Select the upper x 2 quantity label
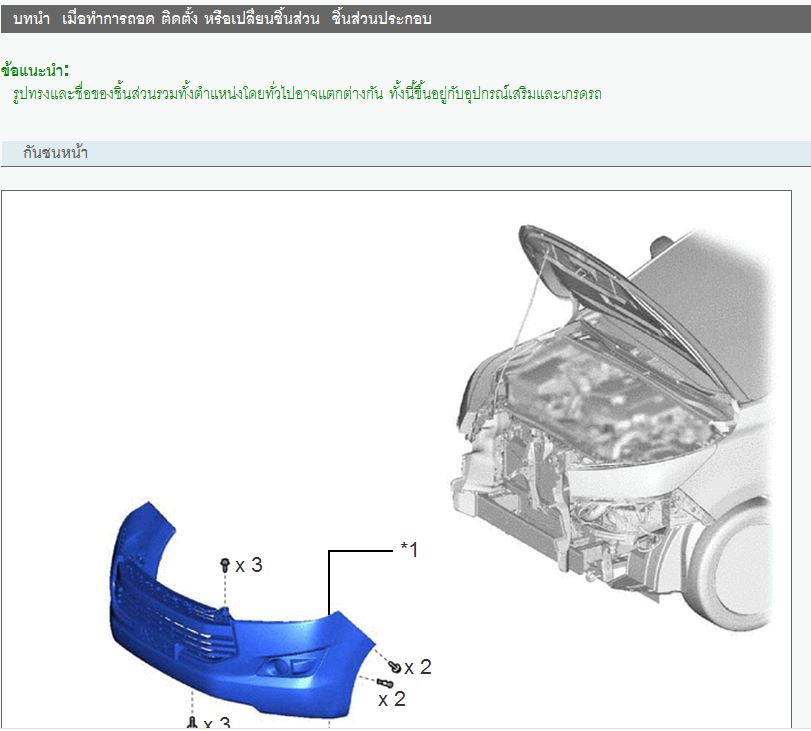This screenshot has width=811, height=731. [x=418, y=667]
